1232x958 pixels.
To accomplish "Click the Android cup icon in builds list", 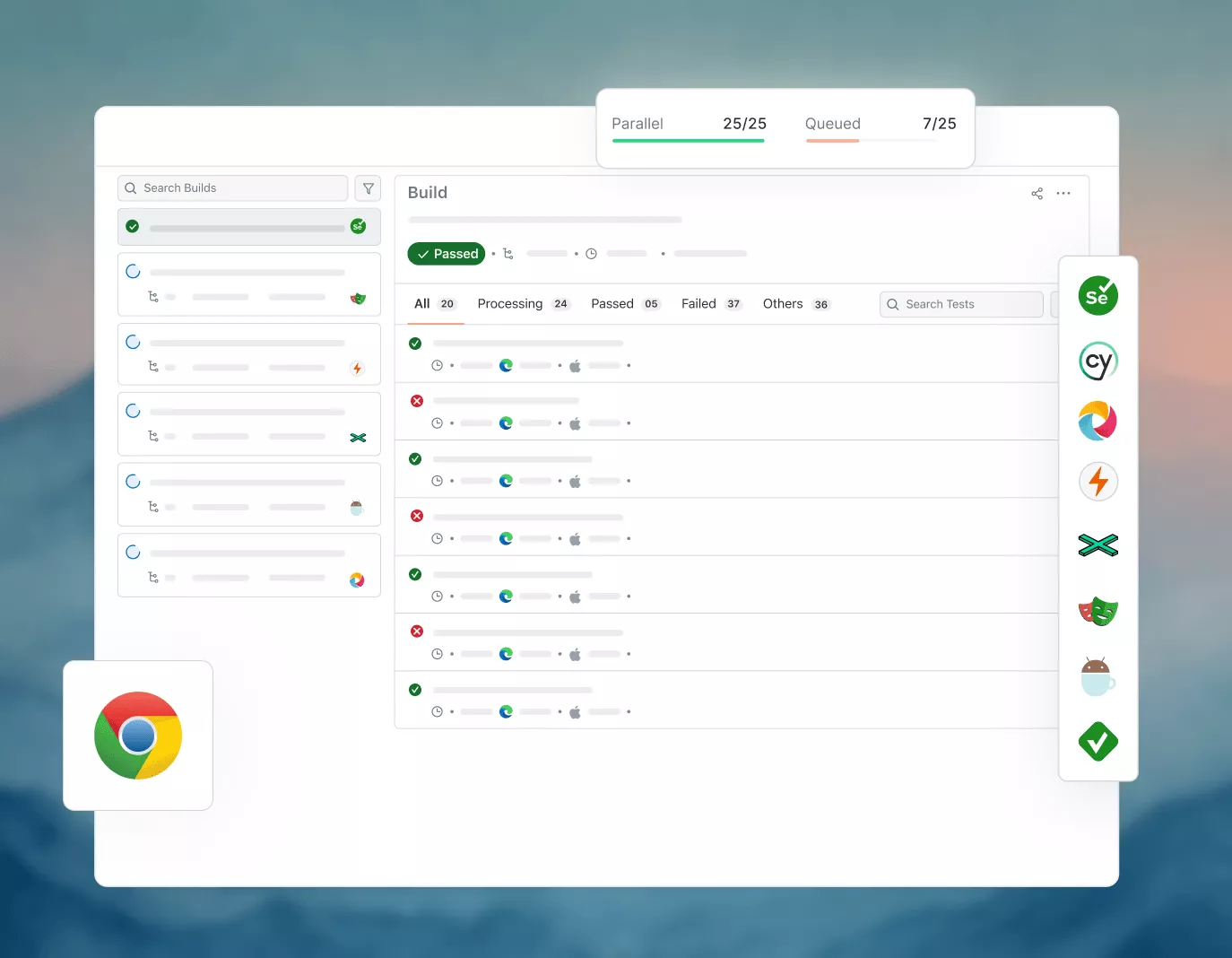I will coord(357,508).
